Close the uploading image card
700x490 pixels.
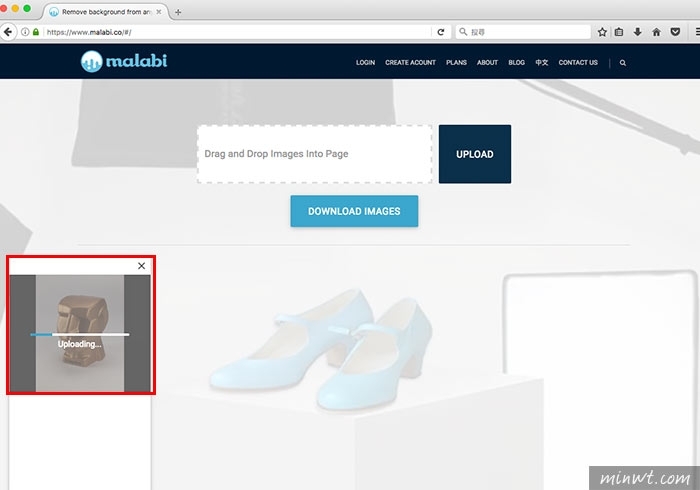pos(142,266)
